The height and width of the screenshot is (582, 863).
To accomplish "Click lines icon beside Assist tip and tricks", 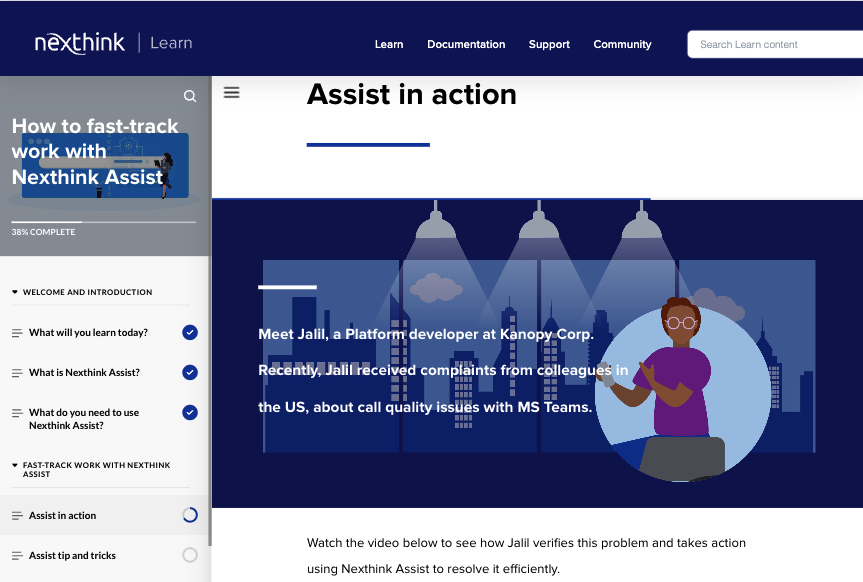I will point(17,556).
